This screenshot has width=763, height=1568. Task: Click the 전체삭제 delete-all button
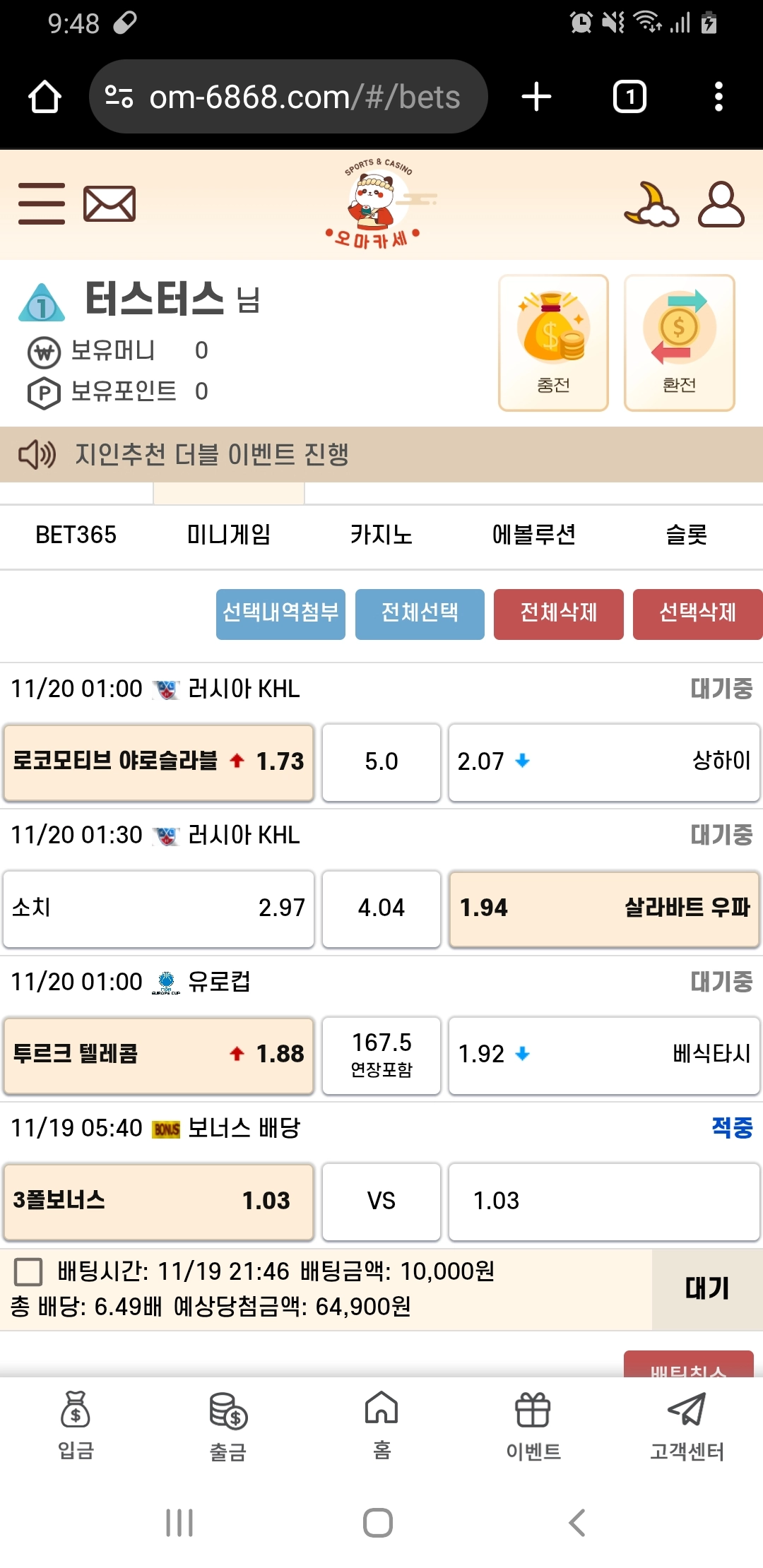[559, 614]
